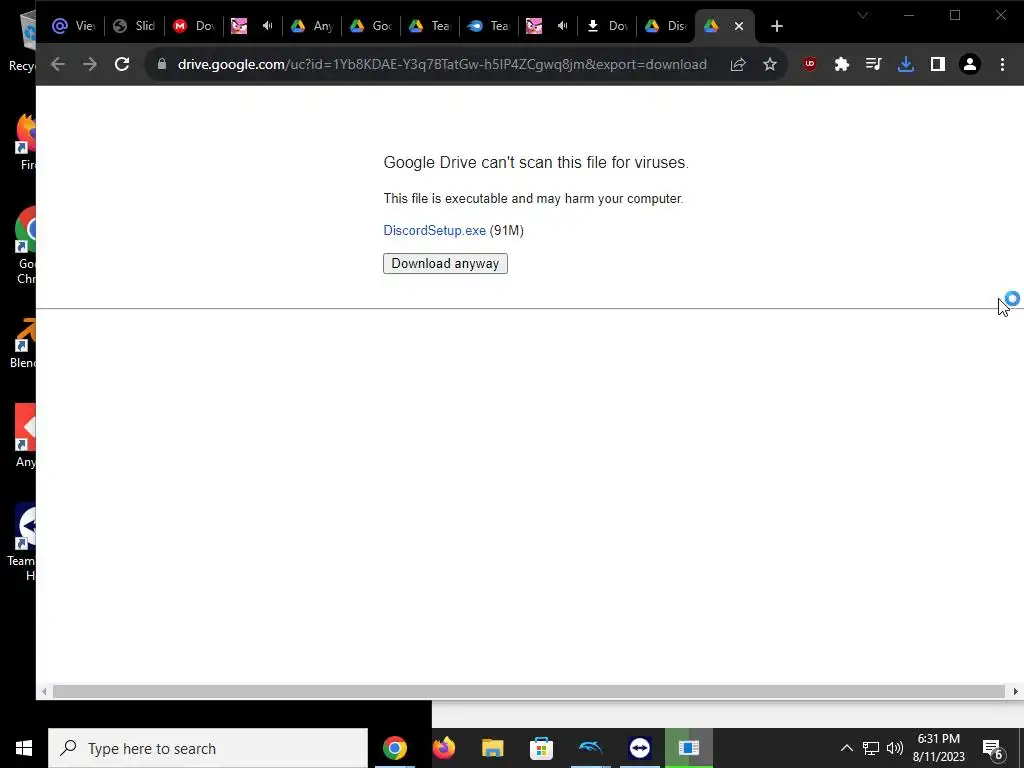Image resolution: width=1024 pixels, height=768 pixels.
Task: Open the Windows Start menu
Action: click(x=24, y=748)
